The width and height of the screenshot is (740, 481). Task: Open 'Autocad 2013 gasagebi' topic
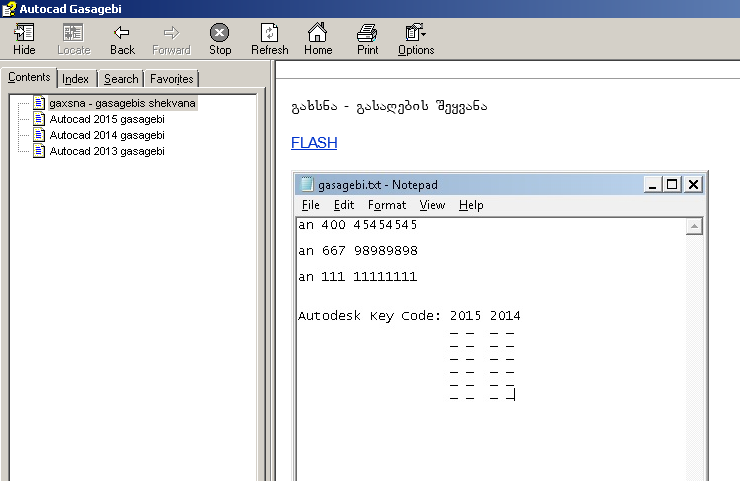(x=107, y=151)
